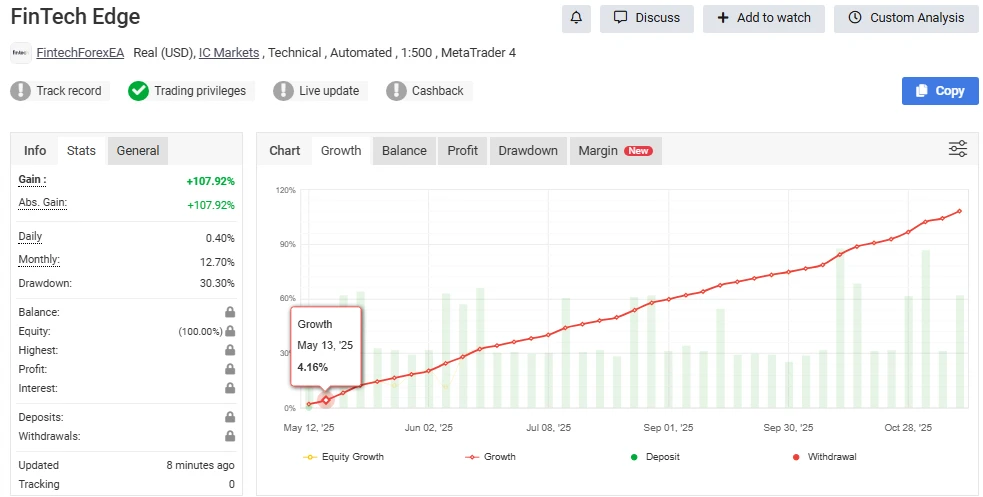
Task: Click the FintechForexEA avatar logo
Action: coord(20,53)
